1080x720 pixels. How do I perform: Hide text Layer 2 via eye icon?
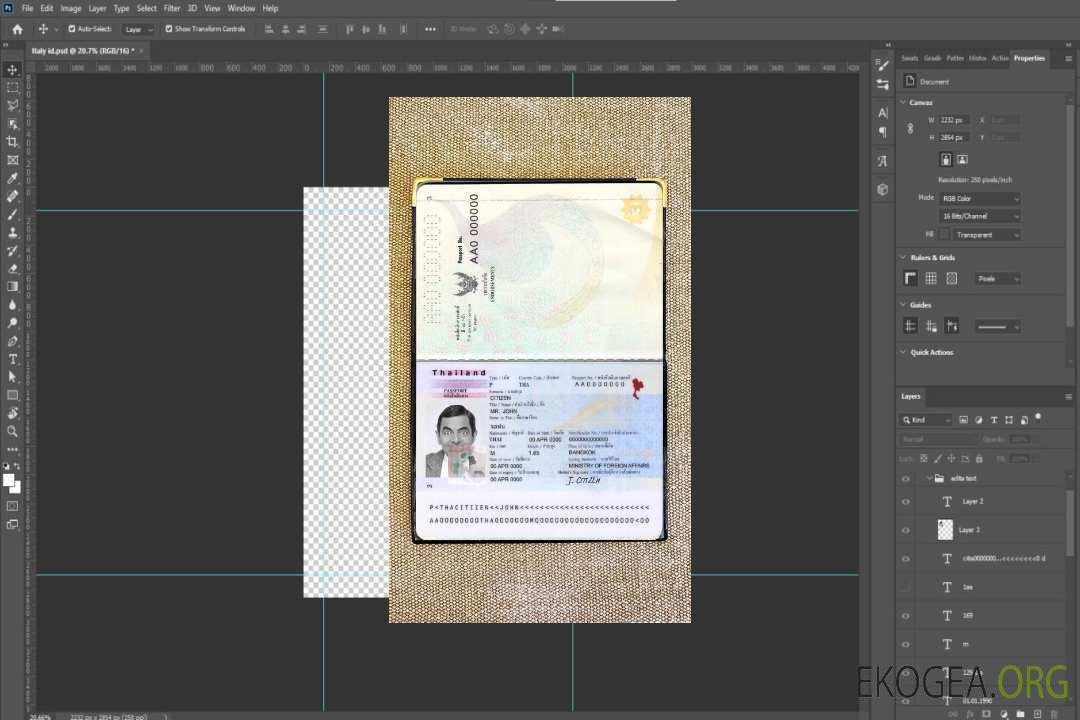pyautogui.click(x=906, y=502)
